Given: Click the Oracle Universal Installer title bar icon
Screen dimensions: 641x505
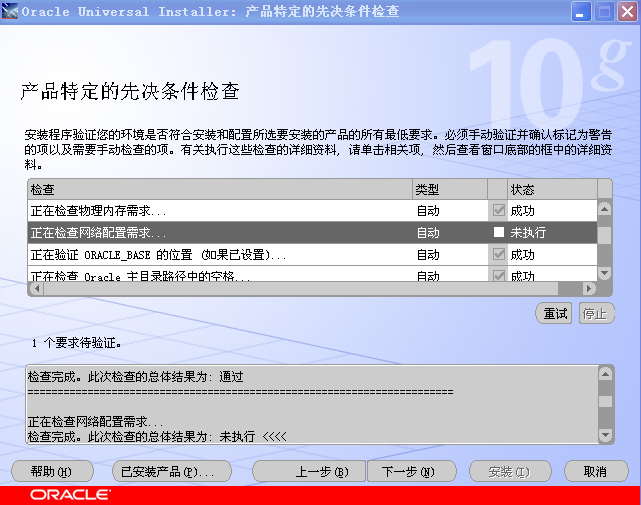Looking at the screenshot, I should click(x=10, y=11).
